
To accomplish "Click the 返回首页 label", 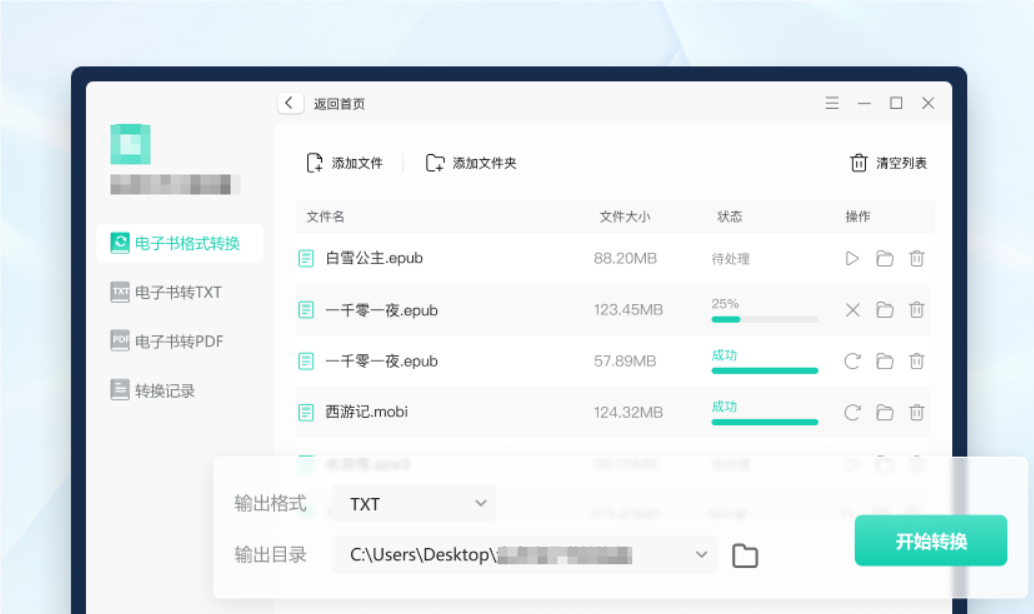I will tap(339, 104).
